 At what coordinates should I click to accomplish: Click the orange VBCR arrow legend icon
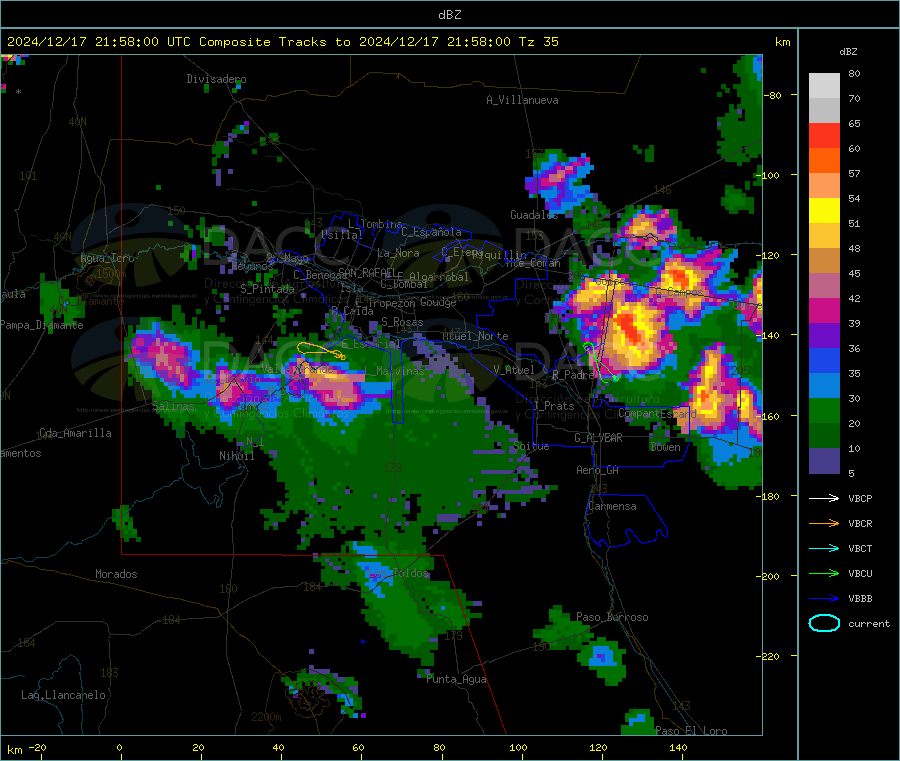824,523
